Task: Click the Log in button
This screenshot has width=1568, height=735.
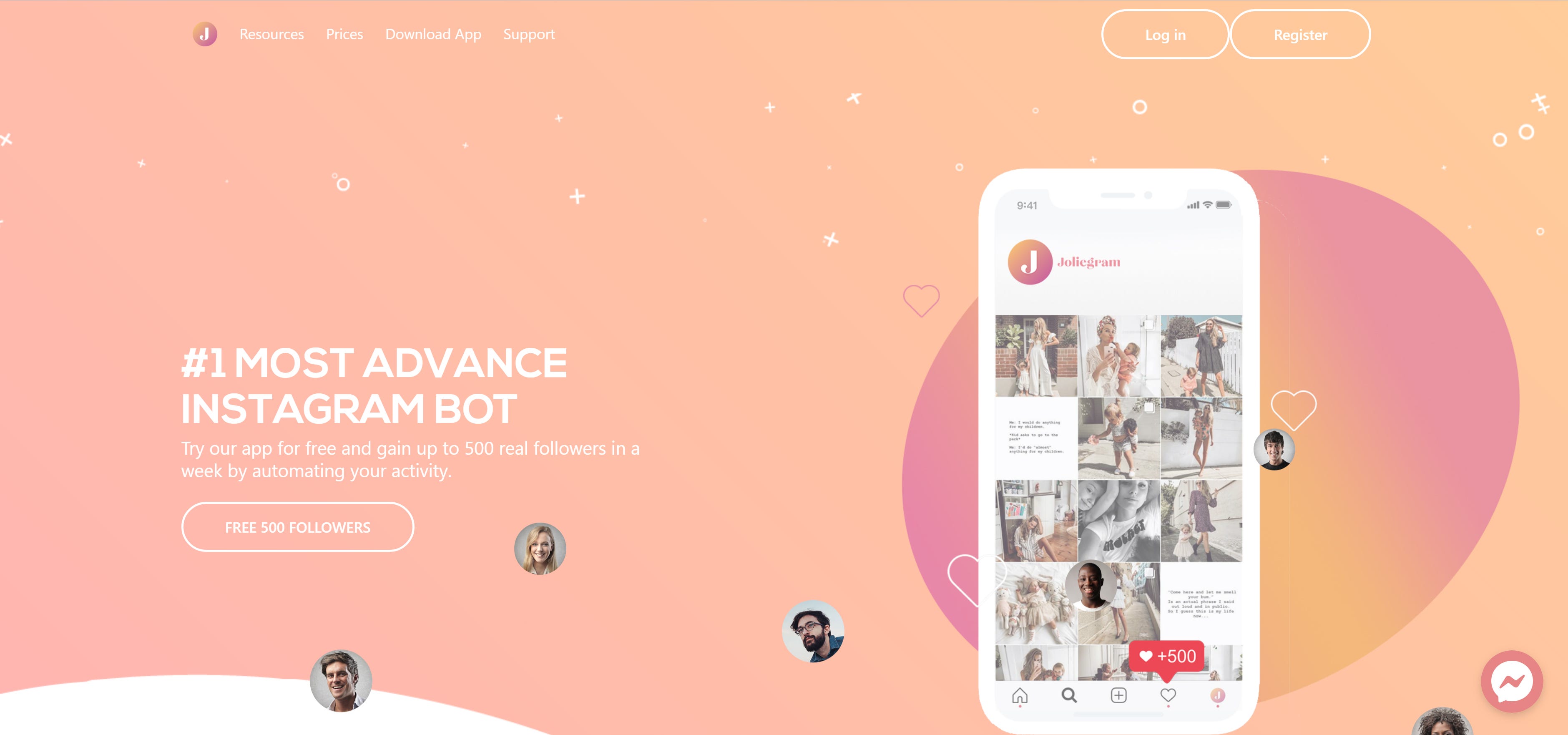Action: point(1166,35)
